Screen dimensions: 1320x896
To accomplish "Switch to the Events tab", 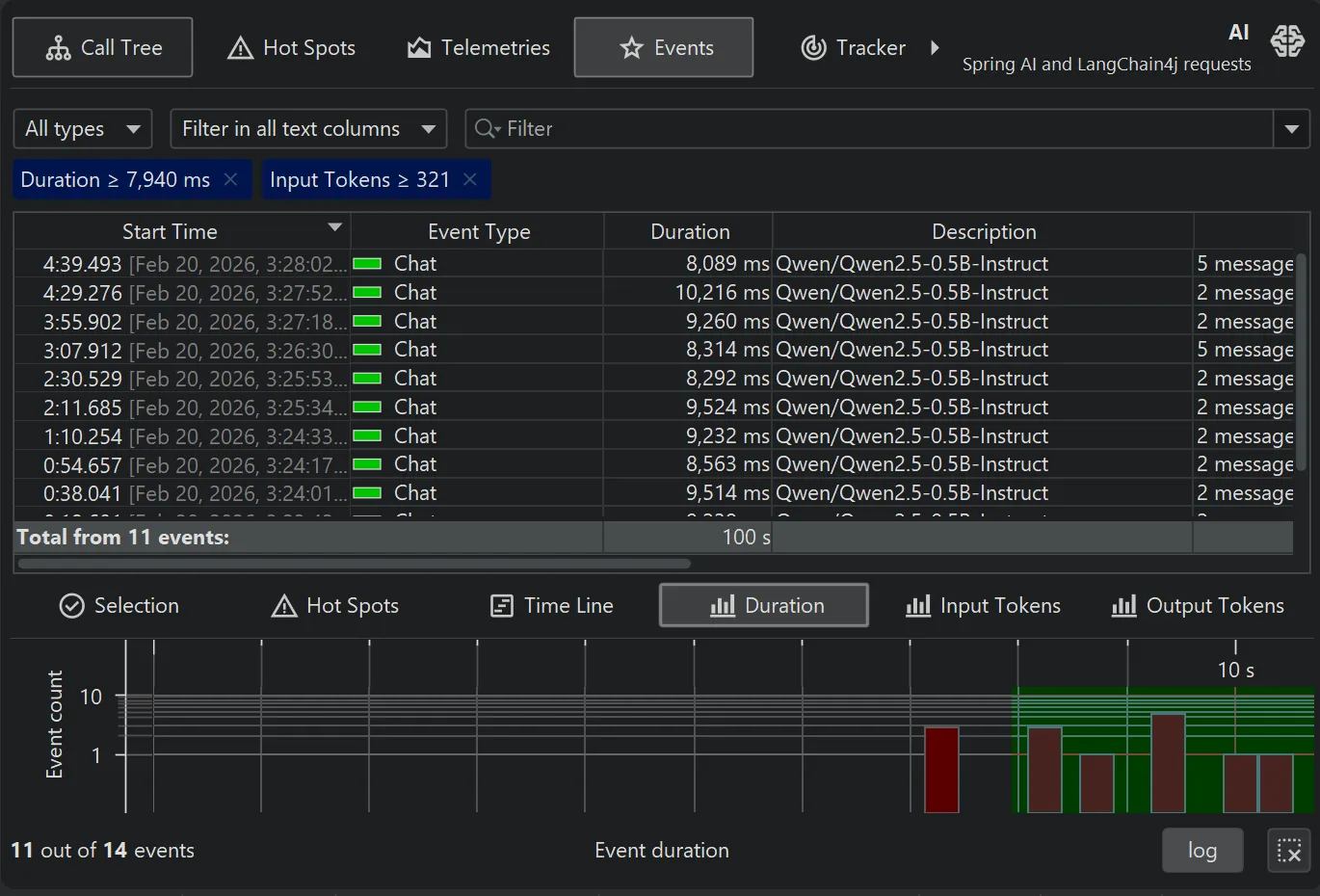I will click(663, 46).
